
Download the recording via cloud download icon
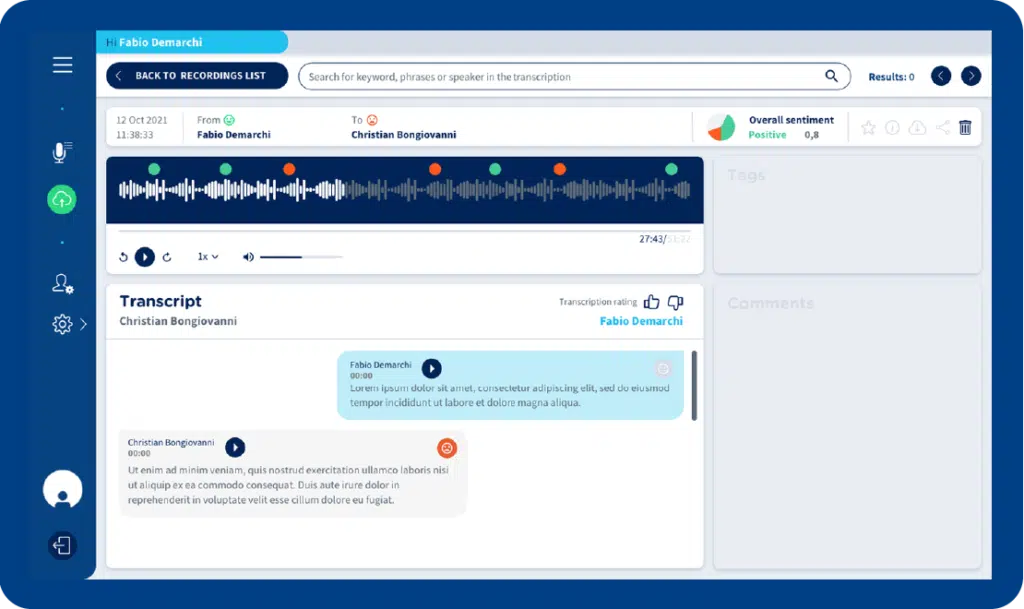point(917,127)
